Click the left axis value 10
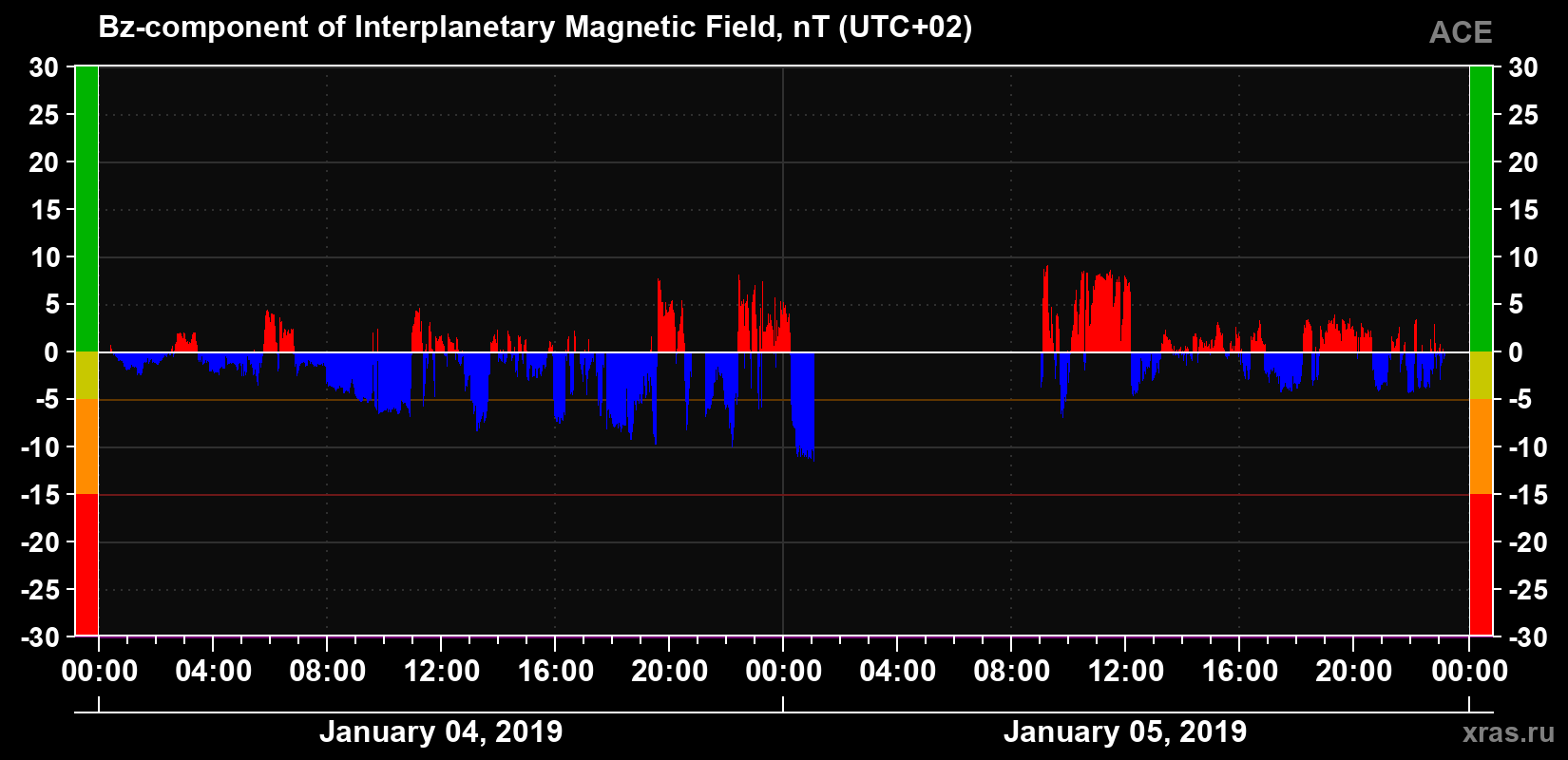Viewport: 1568px width, 760px height. [44, 257]
